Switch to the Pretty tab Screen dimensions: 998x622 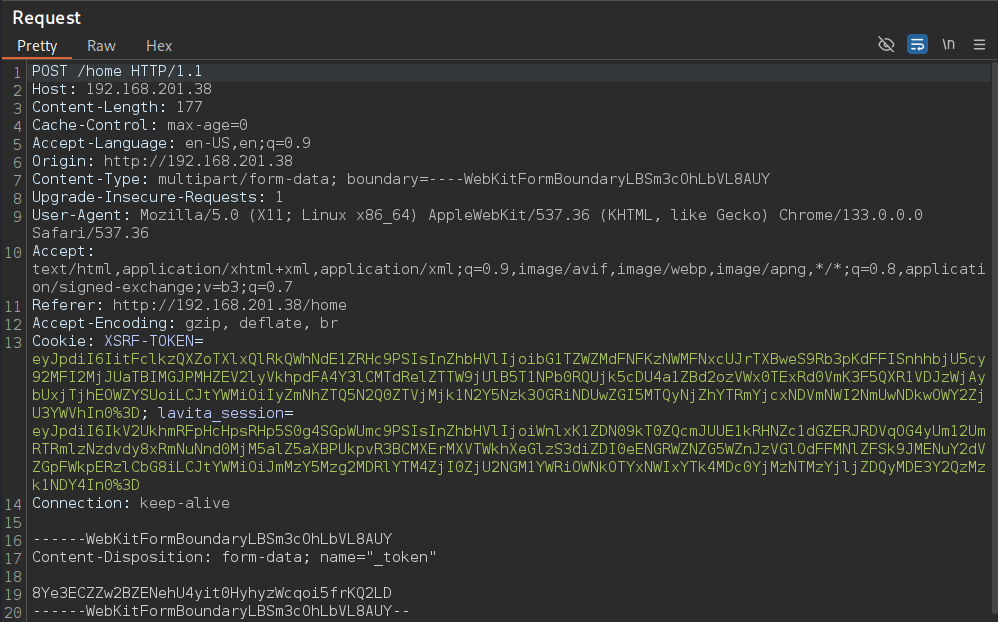pyautogui.click(x=37, y=46)
